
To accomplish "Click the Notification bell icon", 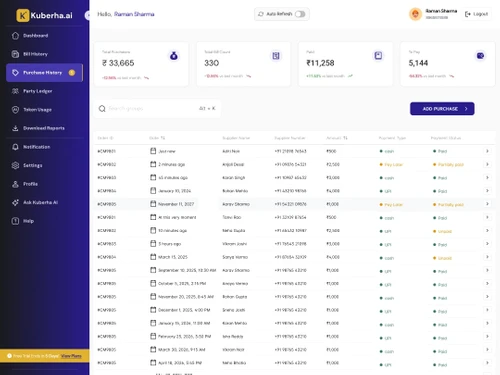I will pos(15,147).
